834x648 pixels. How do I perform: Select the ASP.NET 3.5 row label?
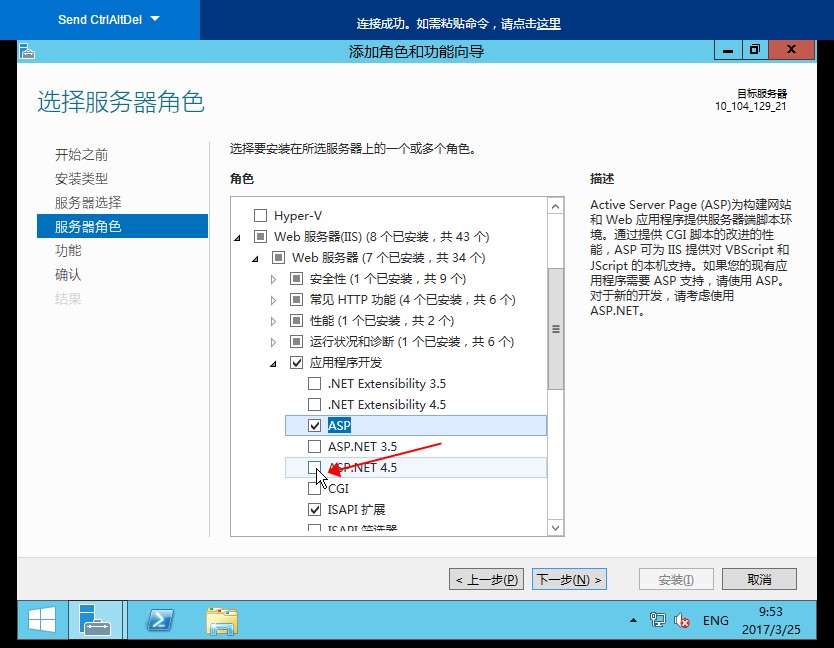point(362,446)
